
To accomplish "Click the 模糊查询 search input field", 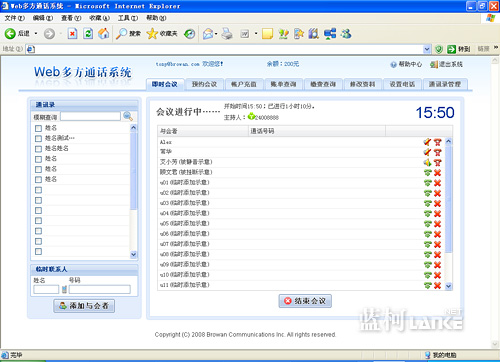I will tap(90, 116).
